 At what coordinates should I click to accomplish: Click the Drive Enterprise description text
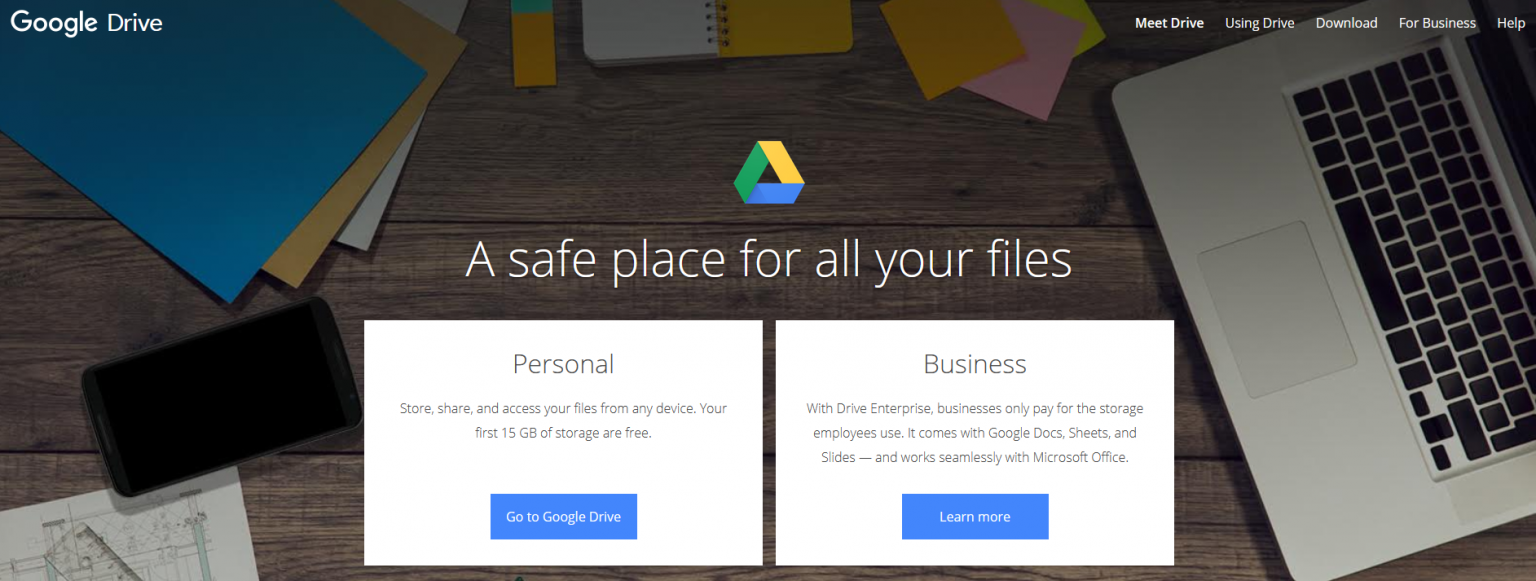click(975, 432)
